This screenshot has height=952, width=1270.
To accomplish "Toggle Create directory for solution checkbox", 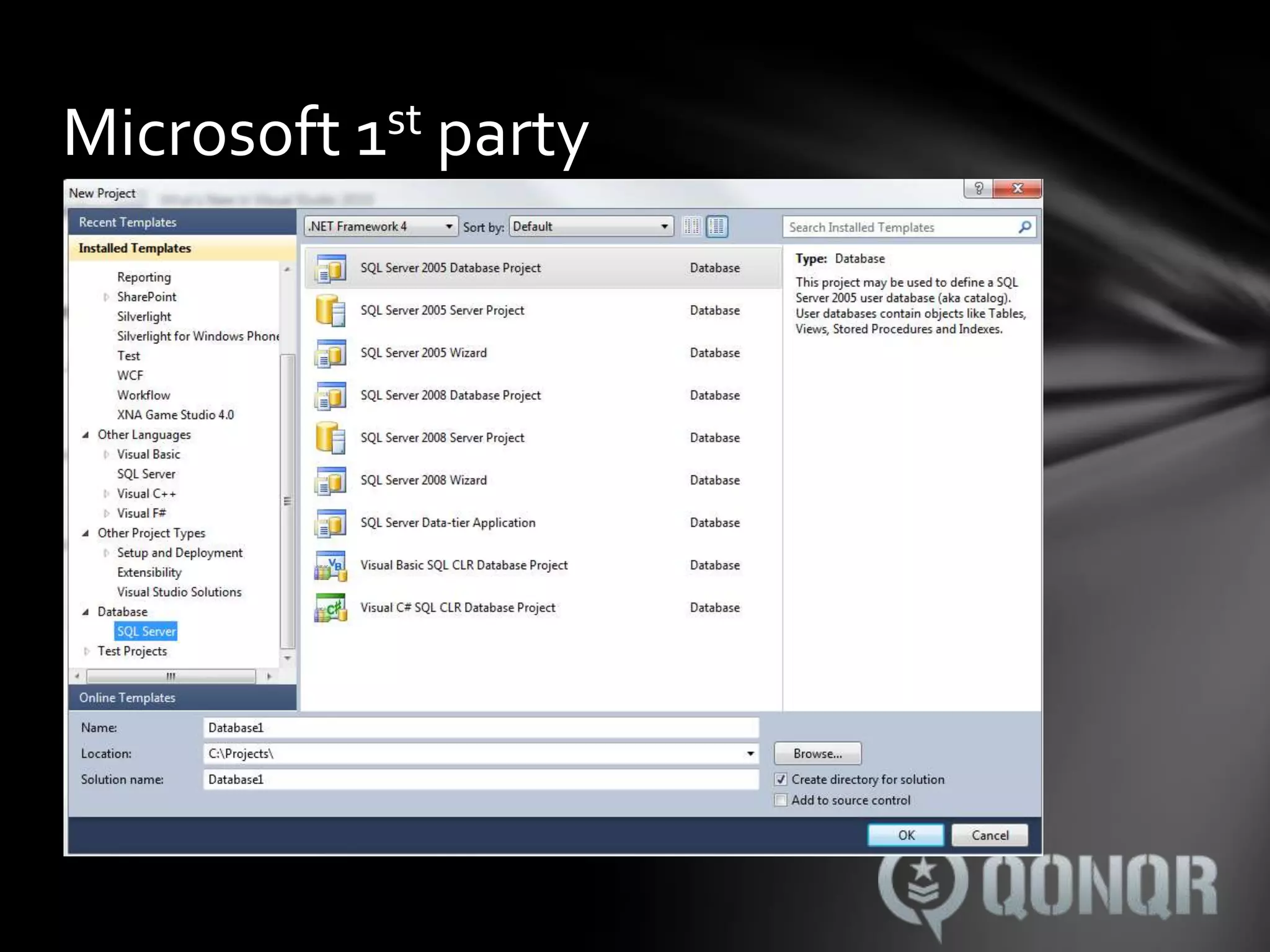I will point(781,780).
